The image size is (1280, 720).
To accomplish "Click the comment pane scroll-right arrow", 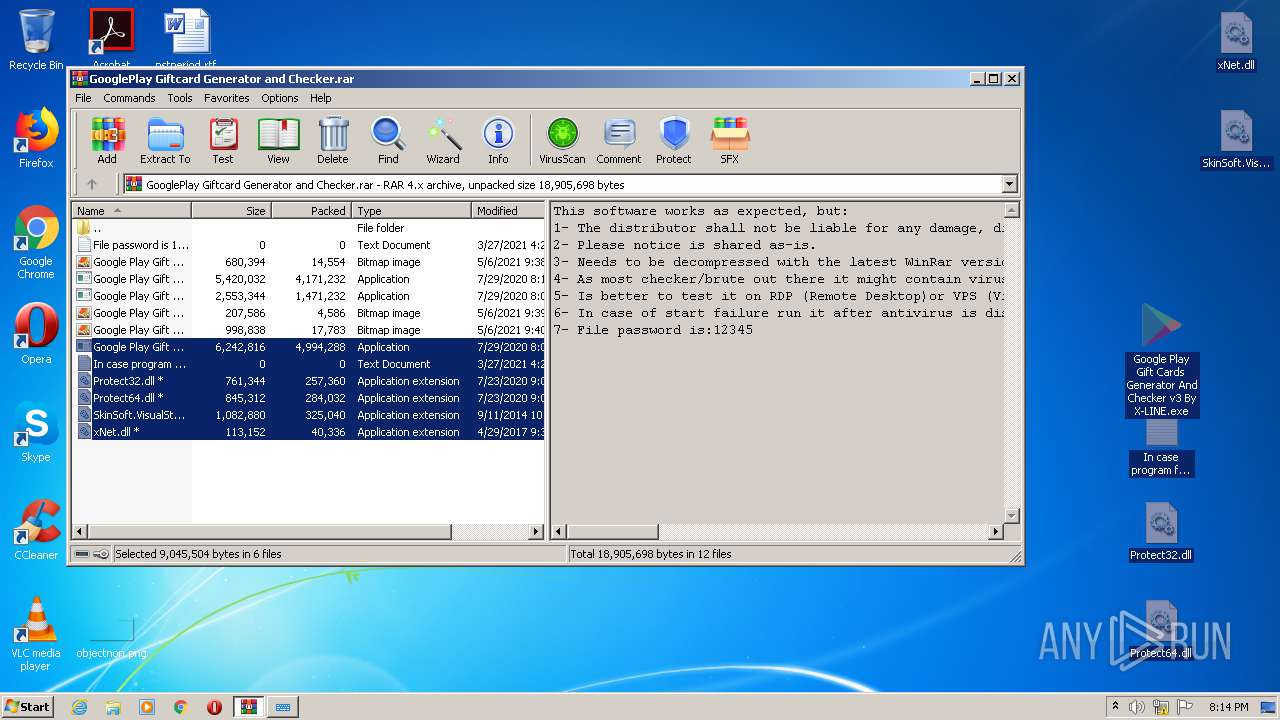I will (995, 532).
